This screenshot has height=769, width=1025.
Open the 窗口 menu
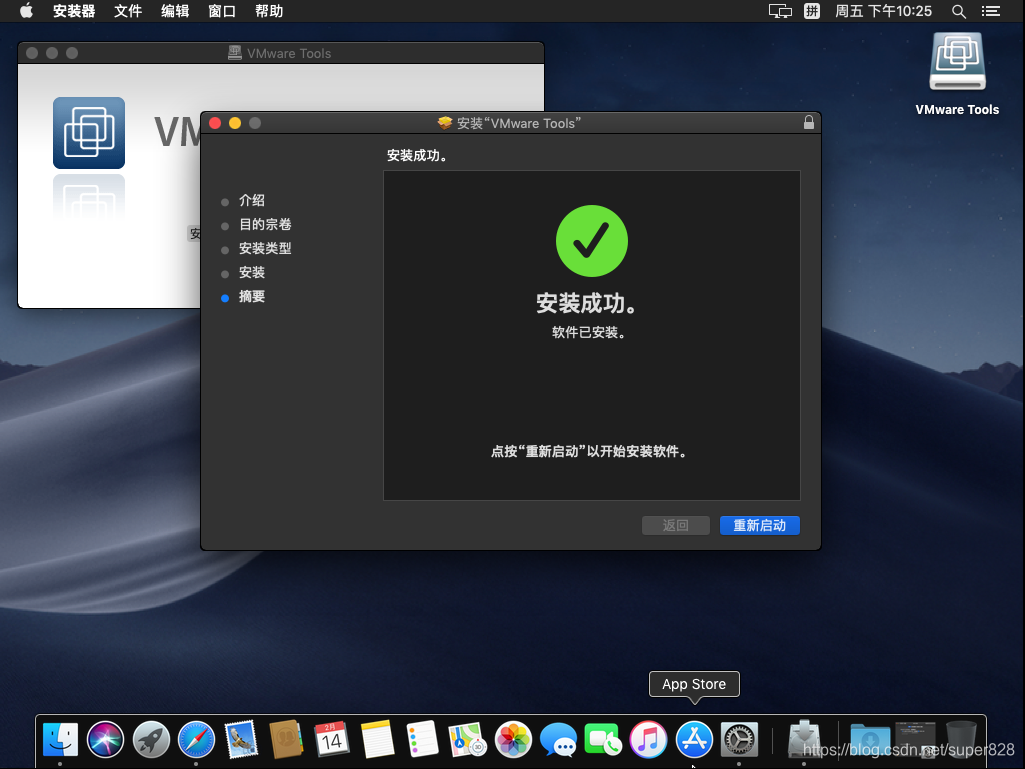(222, 11)
